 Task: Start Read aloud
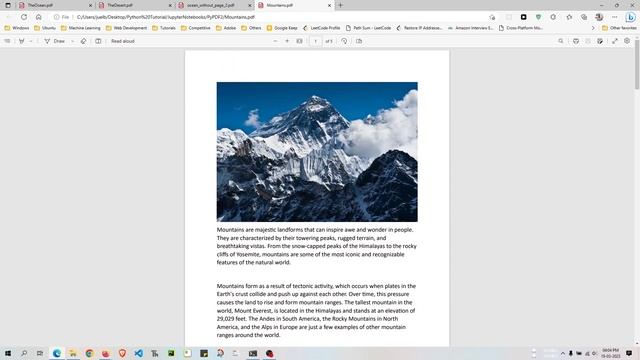[x=123, y=41]
